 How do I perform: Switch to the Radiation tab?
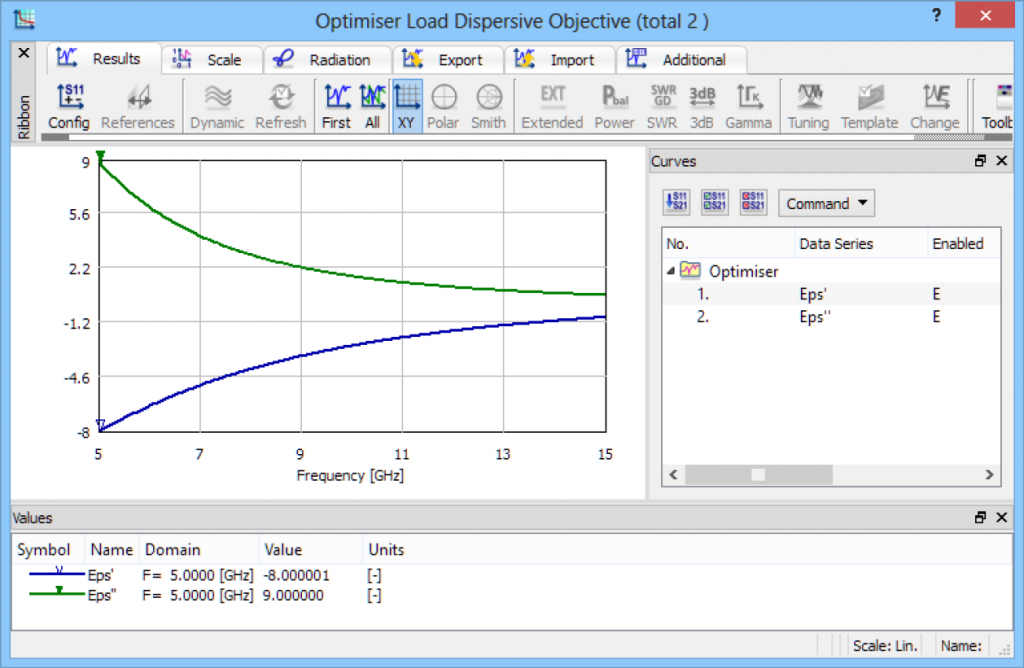tap(328, 60)
